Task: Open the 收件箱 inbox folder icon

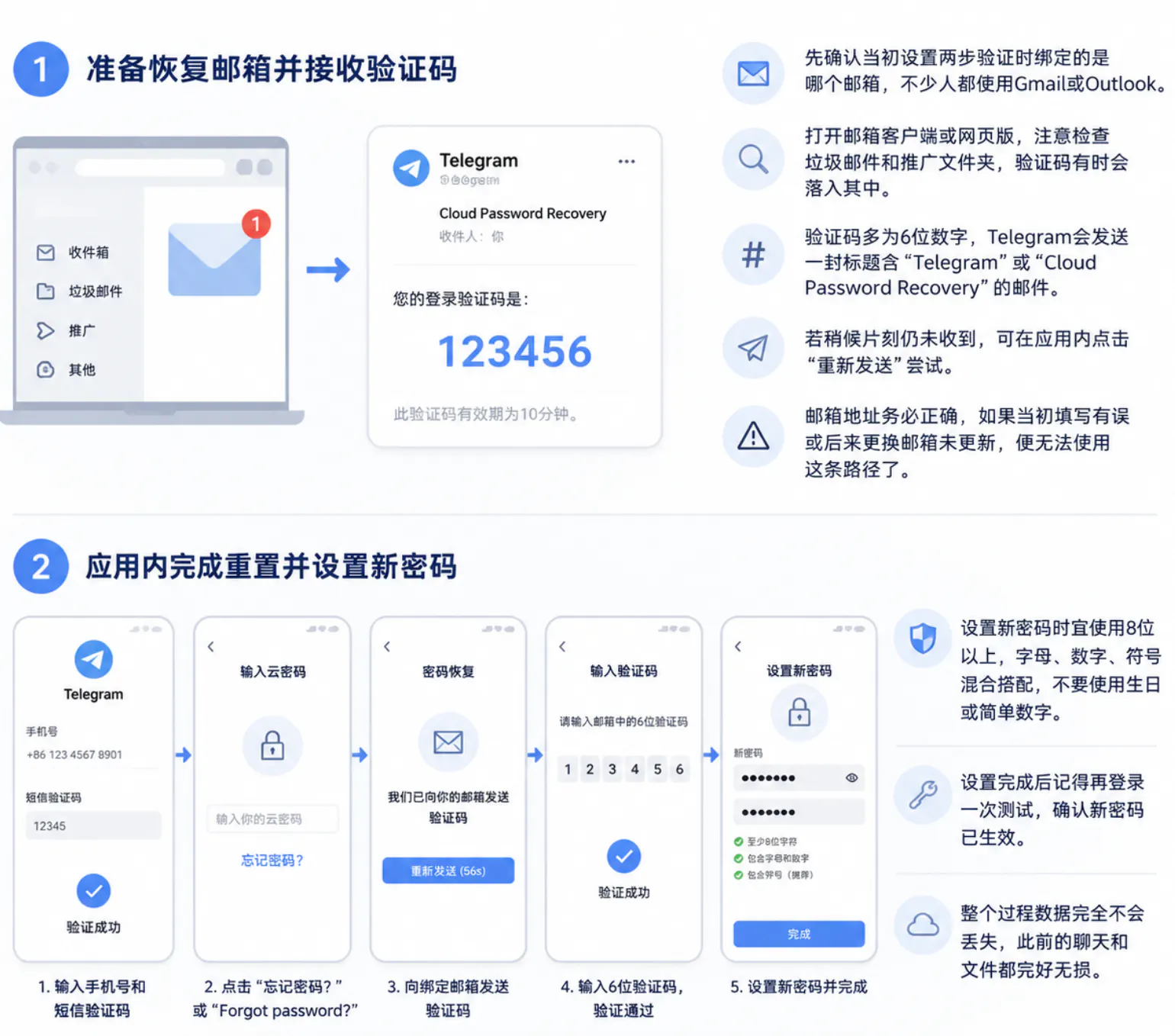Action: tap(46, 253)
